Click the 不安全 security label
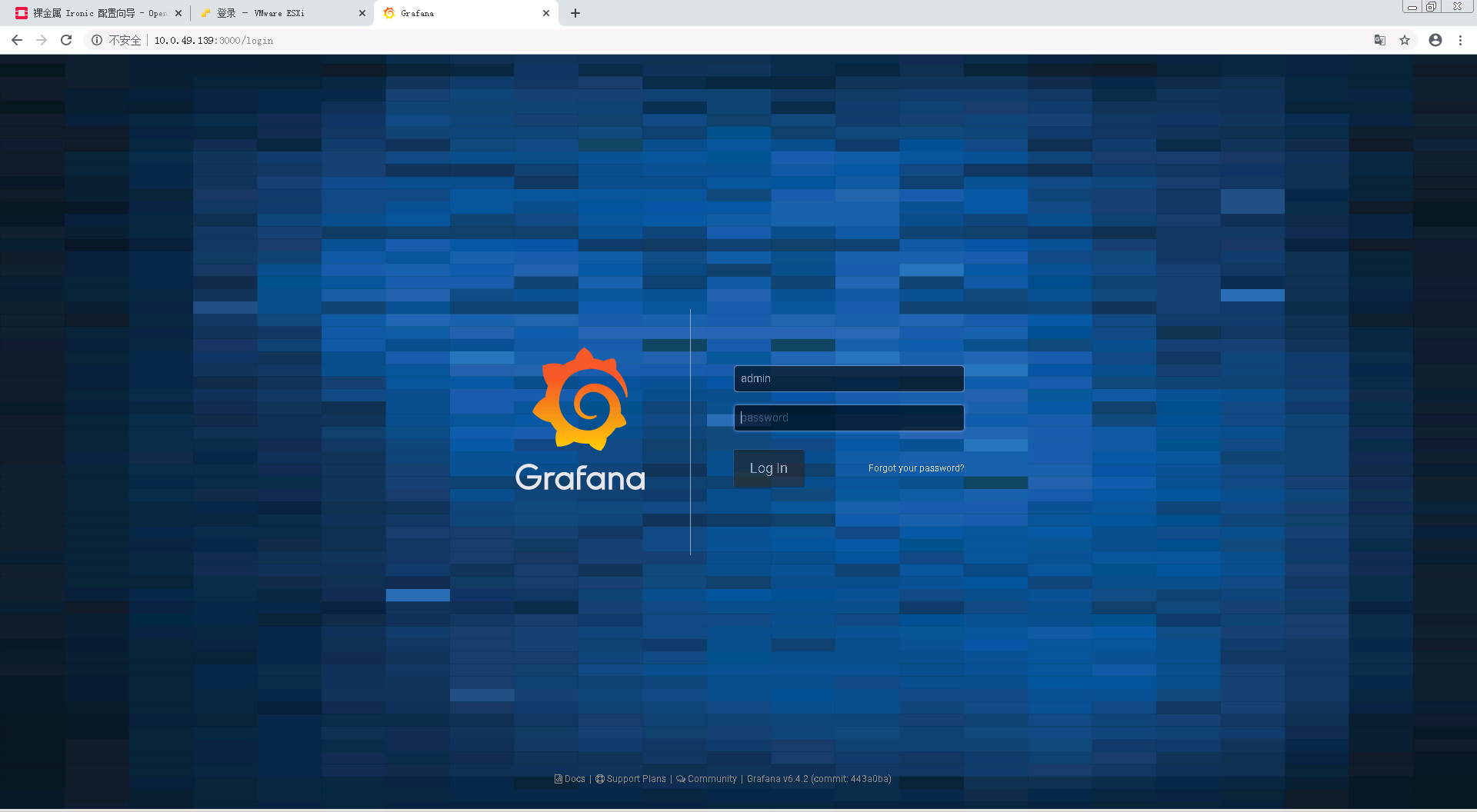 pyautogui.click(x=125, y=41)
